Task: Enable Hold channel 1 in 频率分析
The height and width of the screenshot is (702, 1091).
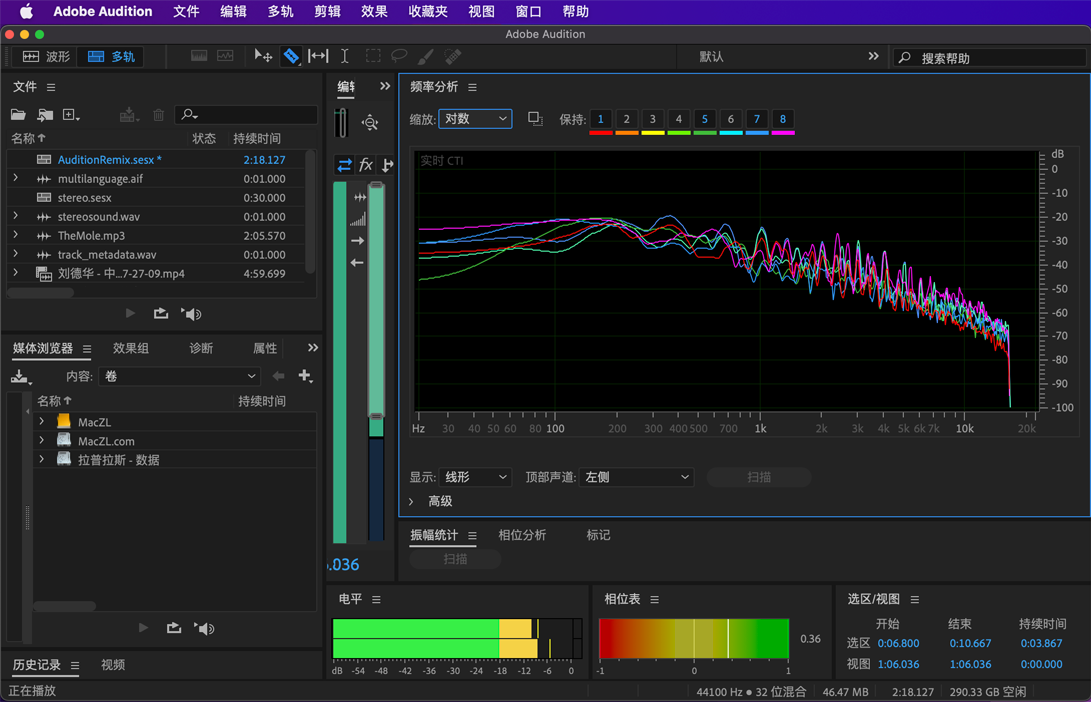Action: (600, 118)
